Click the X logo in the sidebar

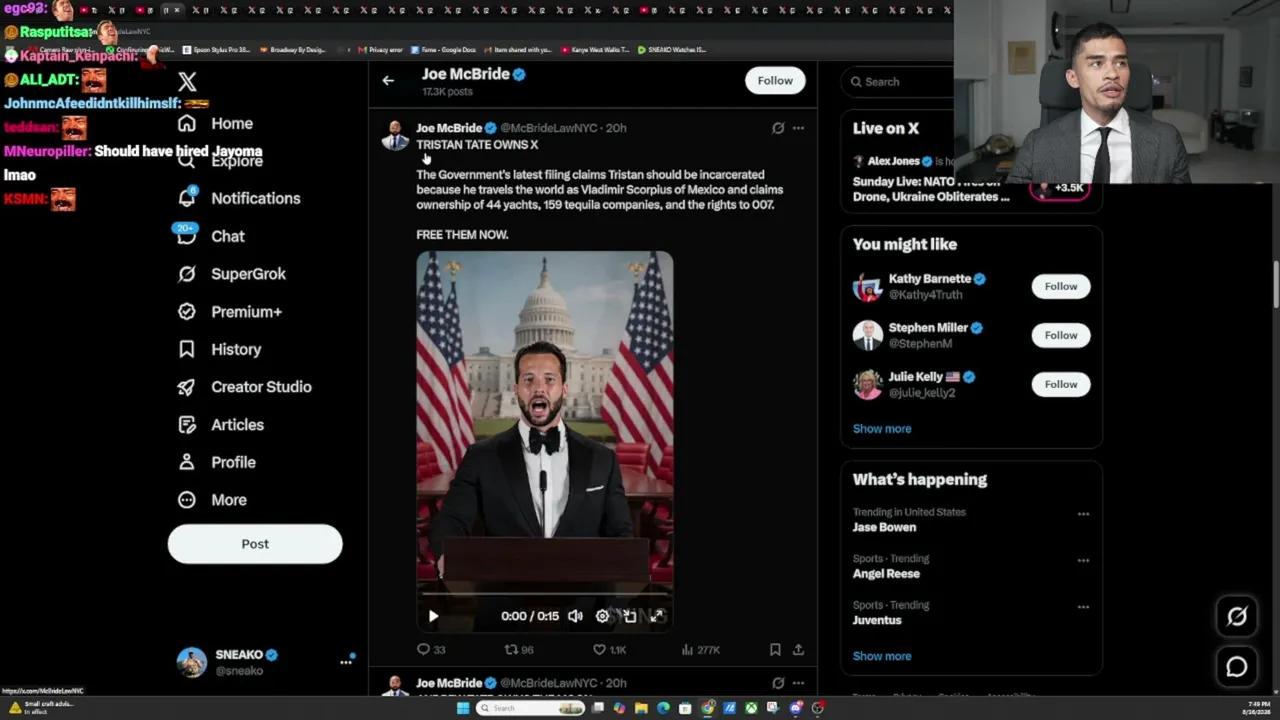pyautogui.click(x=187, y=82)
